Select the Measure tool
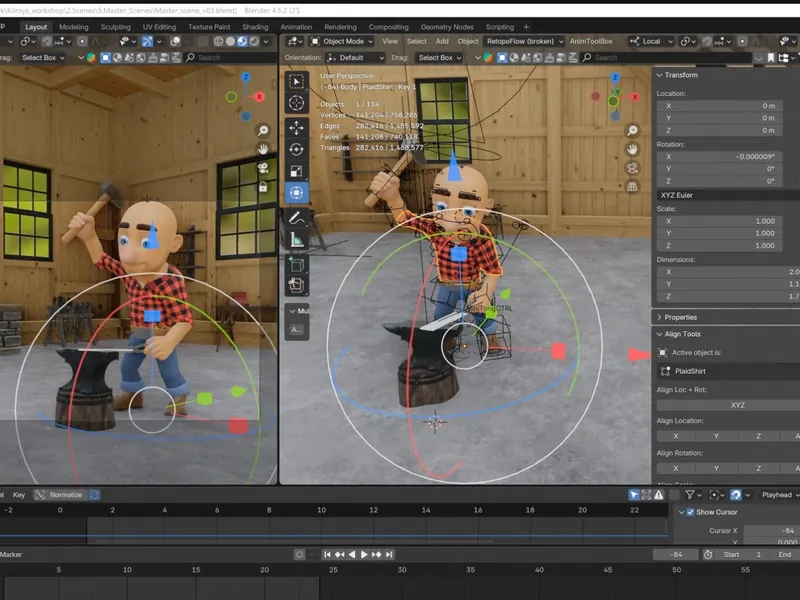800x600 pixels. 296,239
